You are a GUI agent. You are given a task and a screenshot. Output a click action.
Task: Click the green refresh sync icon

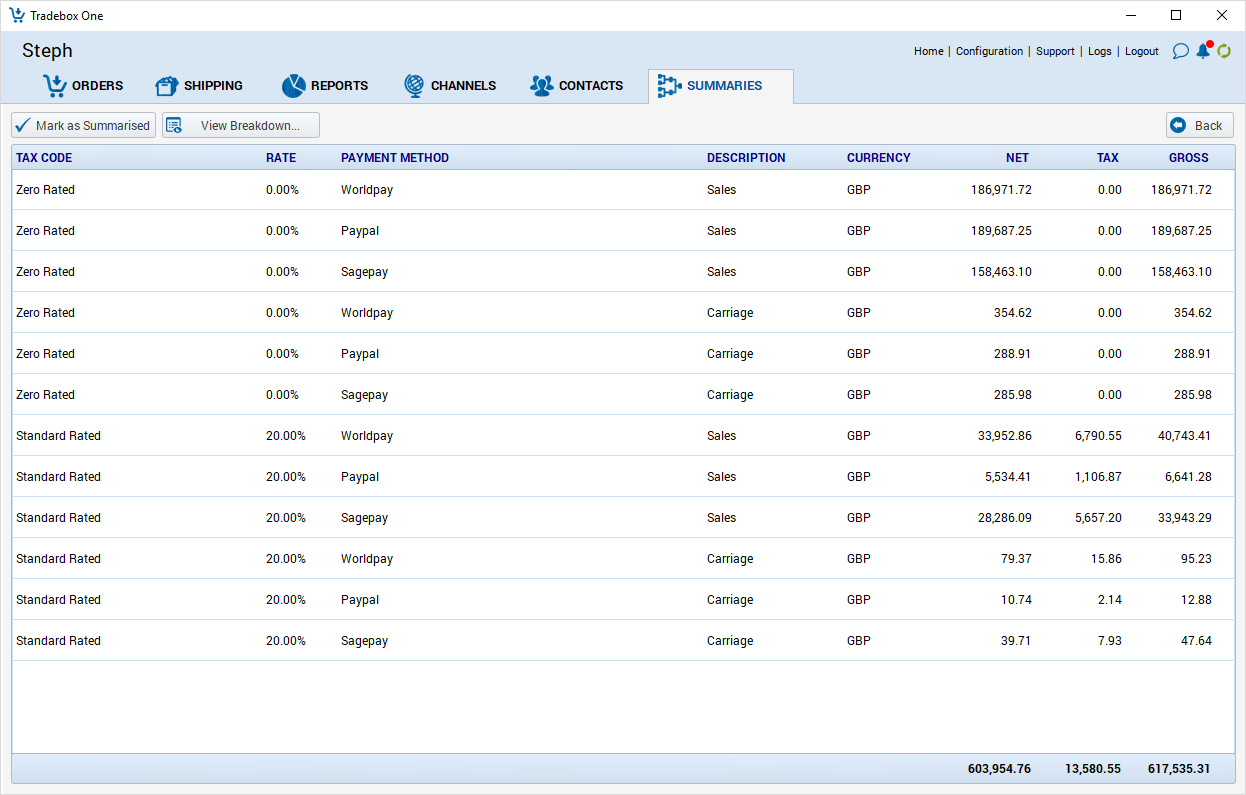(x=1224, y=51)
